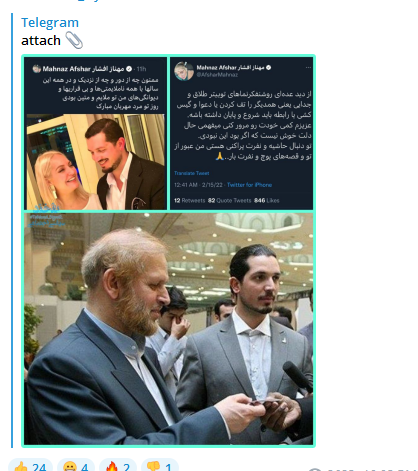Click the paperclip attach emoji
418x471 pixels.
[x=74, y=40]
